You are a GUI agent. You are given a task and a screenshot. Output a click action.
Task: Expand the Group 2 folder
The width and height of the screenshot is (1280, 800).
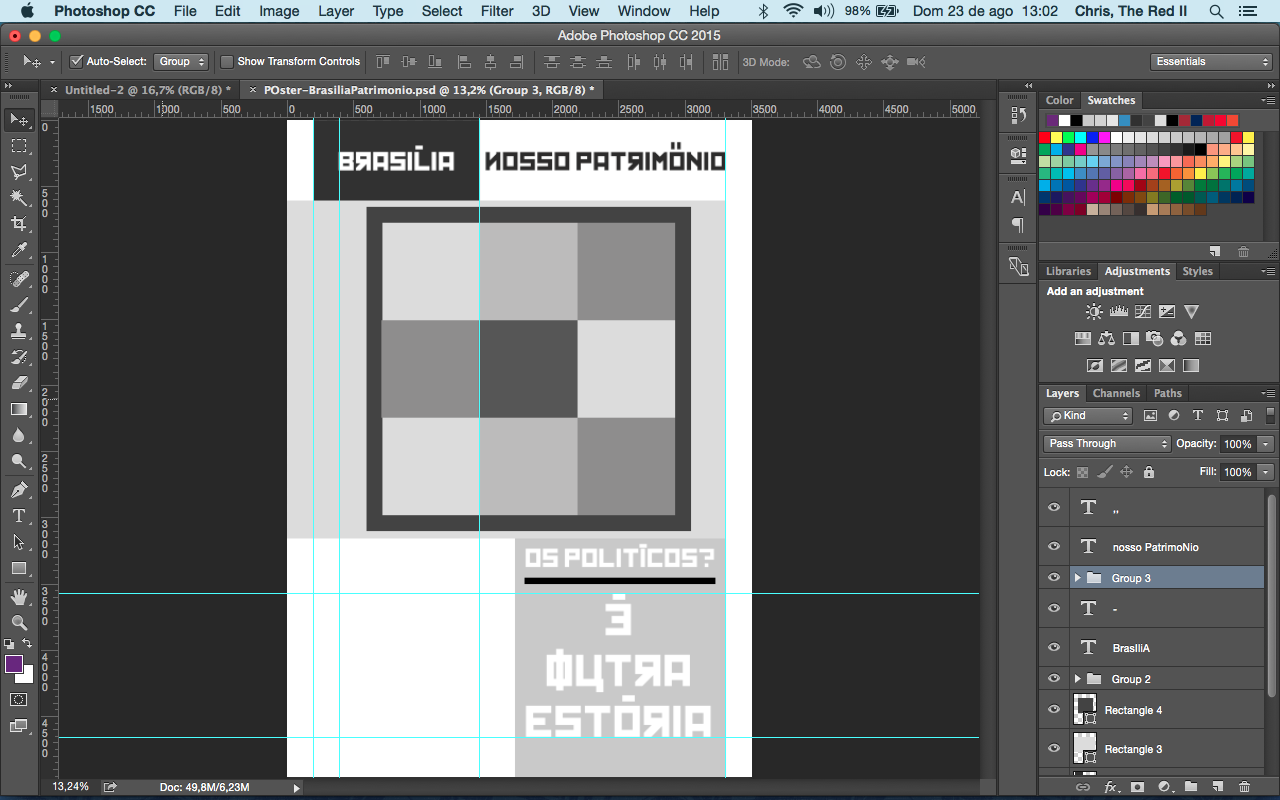click(x=1077, y=679)
